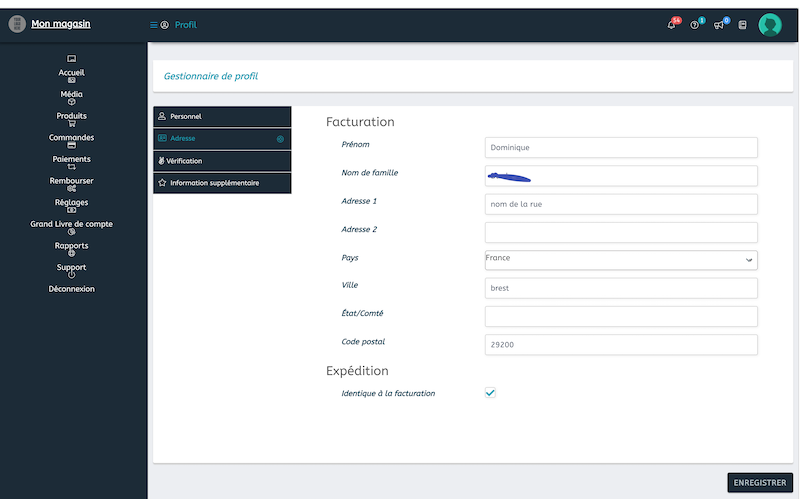Open the Vérification tab
The width and height of the screenshot is (800, 499).
(222, 161)
